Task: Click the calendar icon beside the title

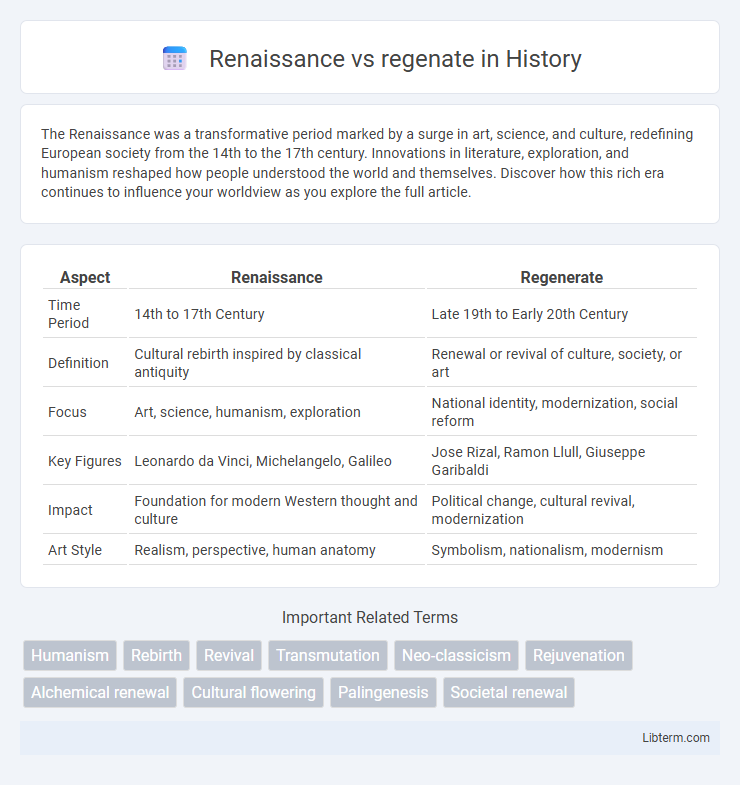Action: pos(175,59)
